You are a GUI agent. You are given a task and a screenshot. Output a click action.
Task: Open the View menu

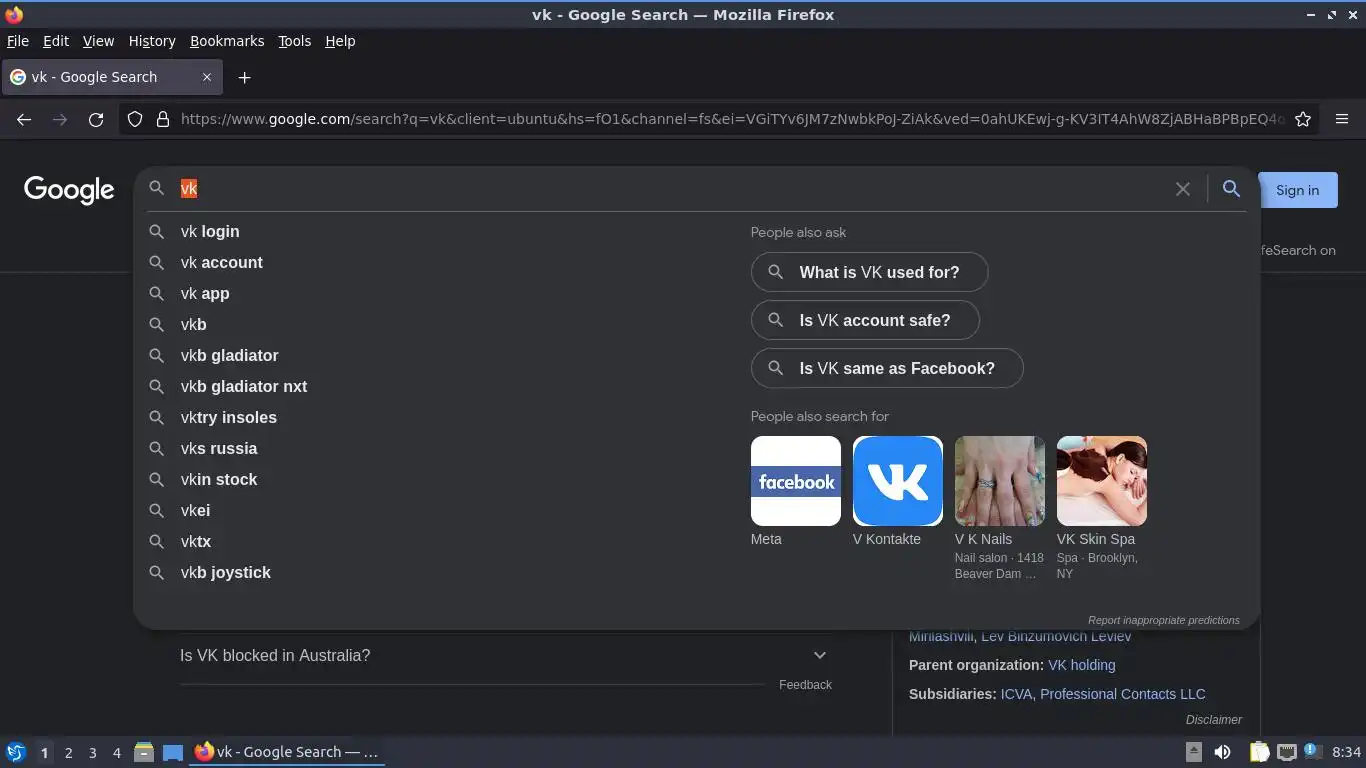click(98, 41)
